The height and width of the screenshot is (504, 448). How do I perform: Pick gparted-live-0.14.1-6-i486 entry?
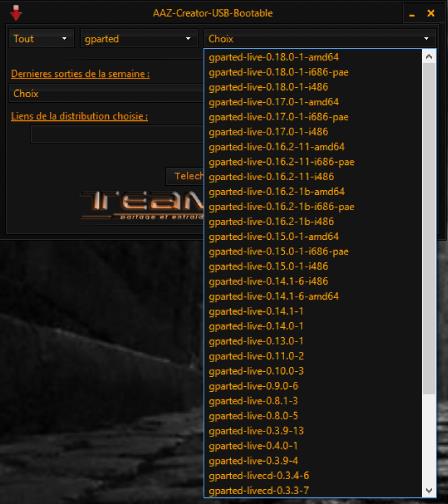(x=313, y=281)
